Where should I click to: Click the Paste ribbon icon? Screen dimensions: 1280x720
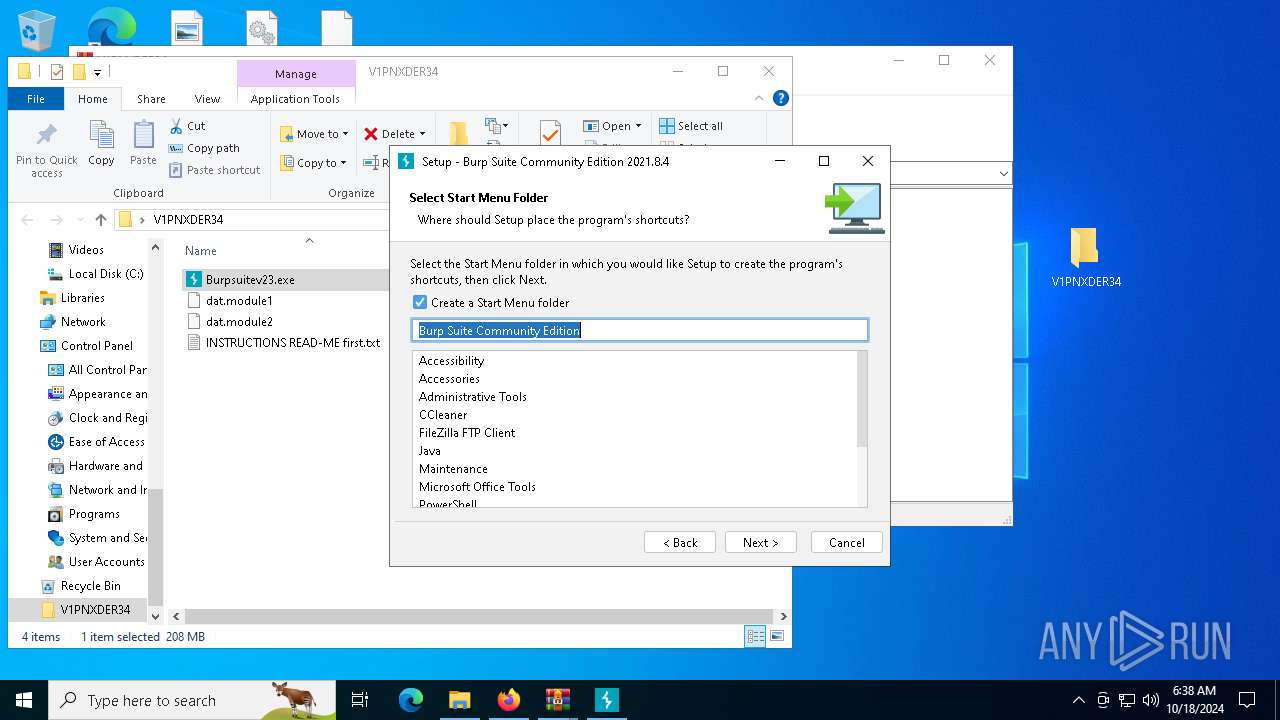coord(143,143)
